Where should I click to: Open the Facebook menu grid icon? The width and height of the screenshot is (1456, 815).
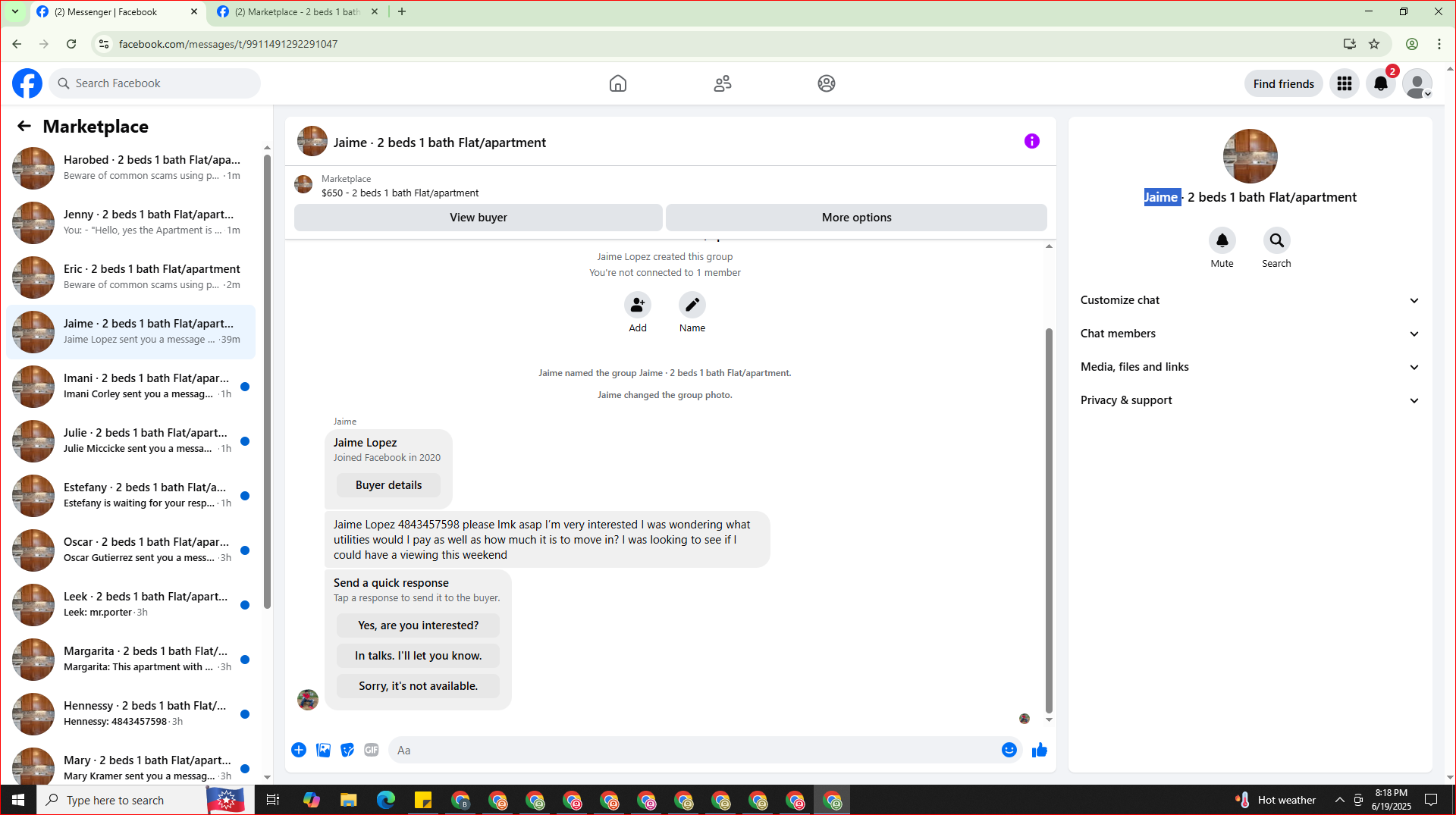pos(1345,83)
